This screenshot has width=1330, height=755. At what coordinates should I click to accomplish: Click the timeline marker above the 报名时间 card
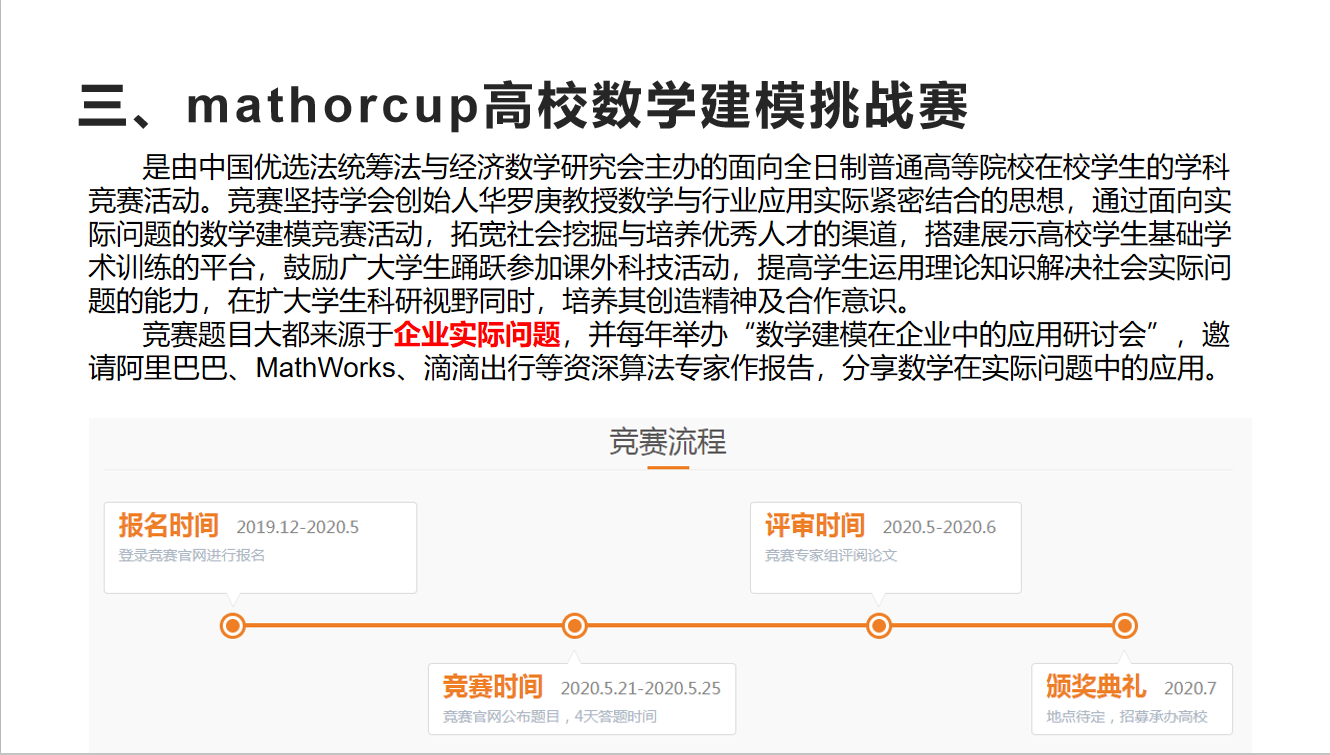point(233,626)
